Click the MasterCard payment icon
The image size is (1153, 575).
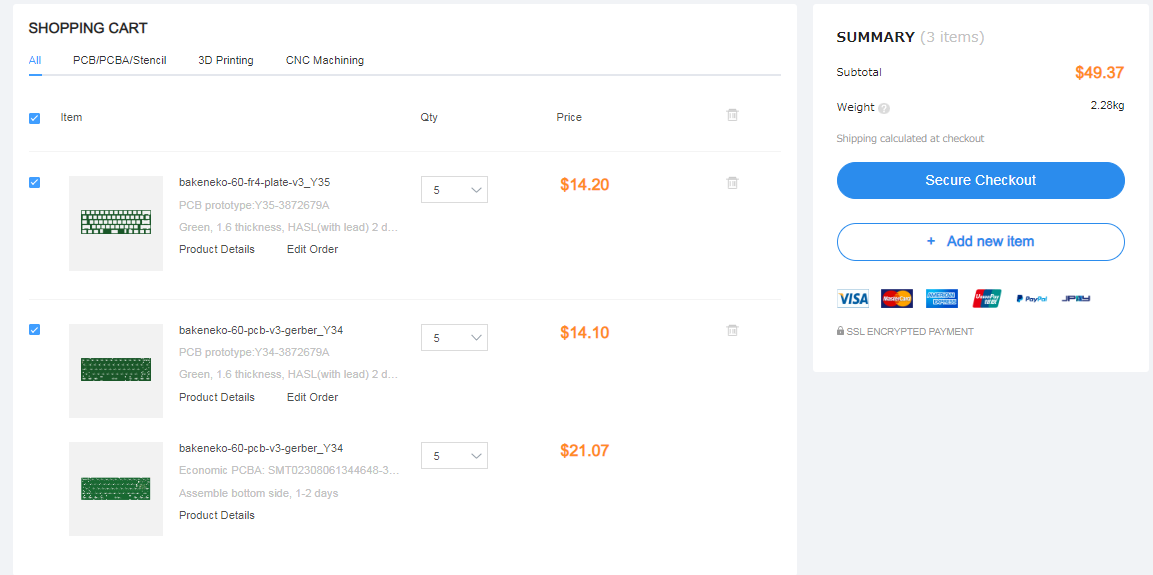(897, 298)
